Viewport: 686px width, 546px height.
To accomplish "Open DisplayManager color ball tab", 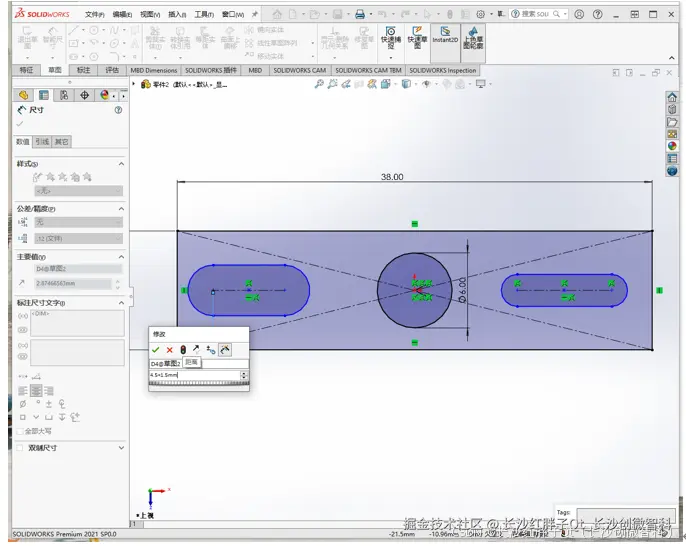I will coord(105,95).
